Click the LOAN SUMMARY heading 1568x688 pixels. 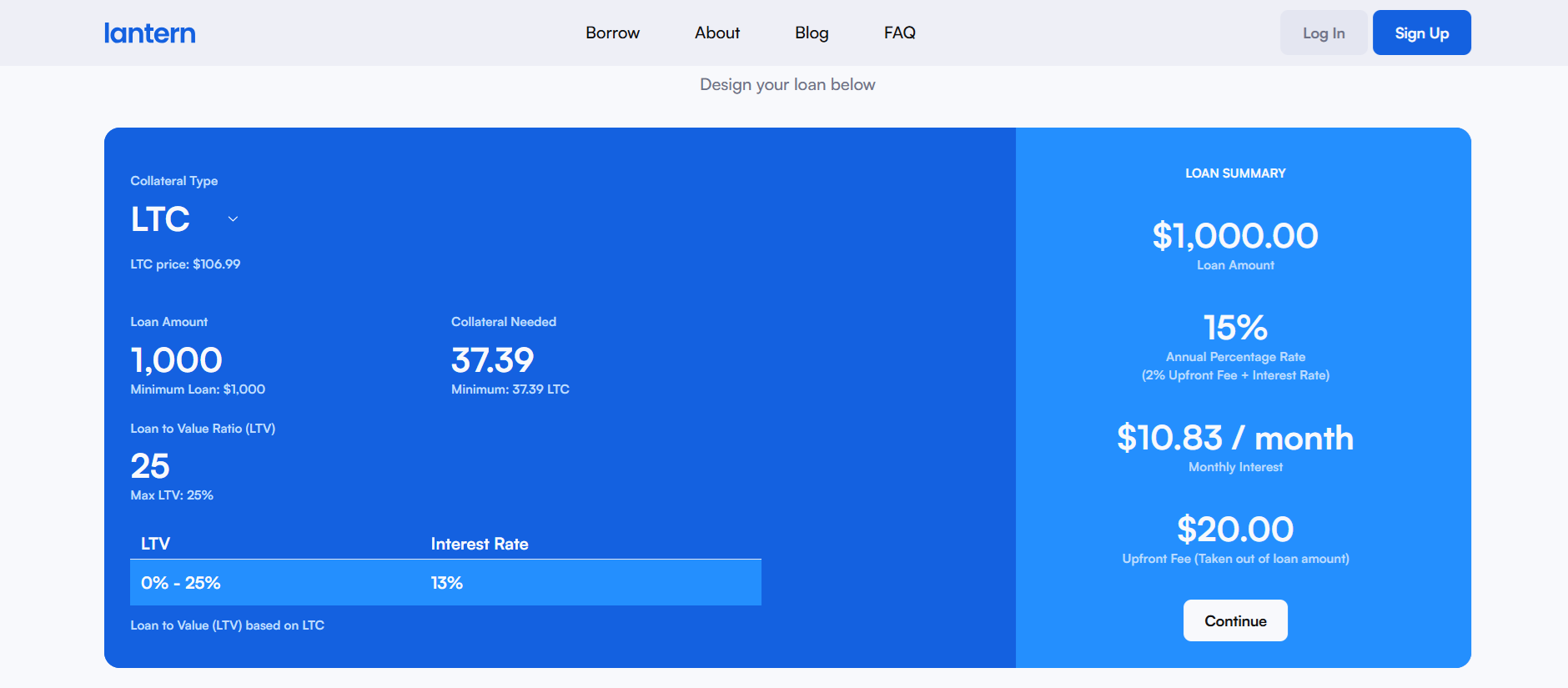tap(1235, 173)
